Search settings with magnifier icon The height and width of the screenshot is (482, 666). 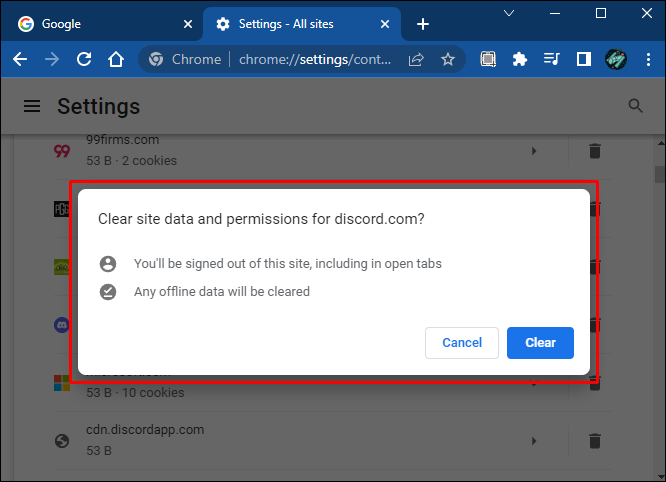(635, 106)
